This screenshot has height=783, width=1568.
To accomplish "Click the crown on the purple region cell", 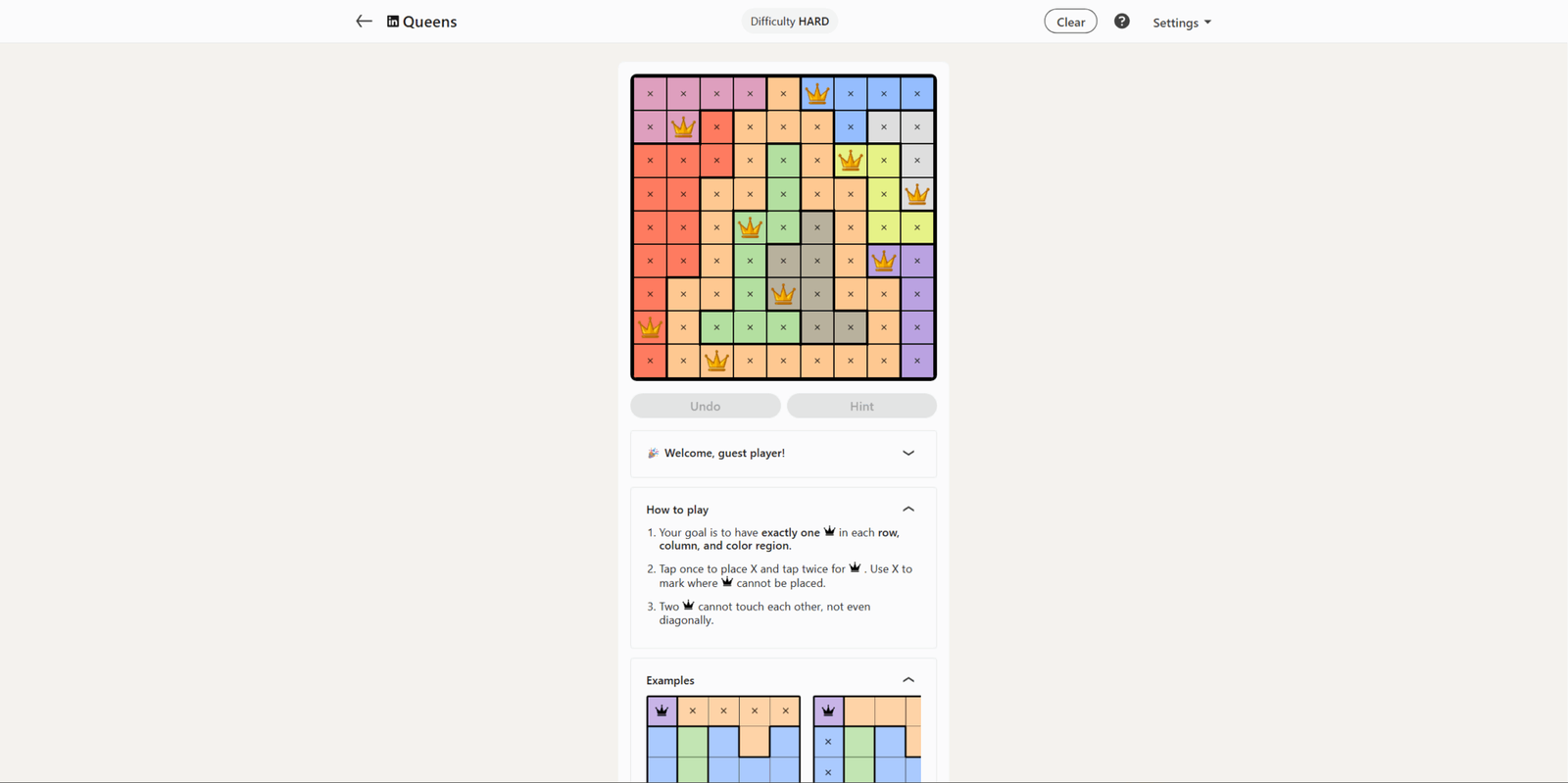I will point(883,261).
